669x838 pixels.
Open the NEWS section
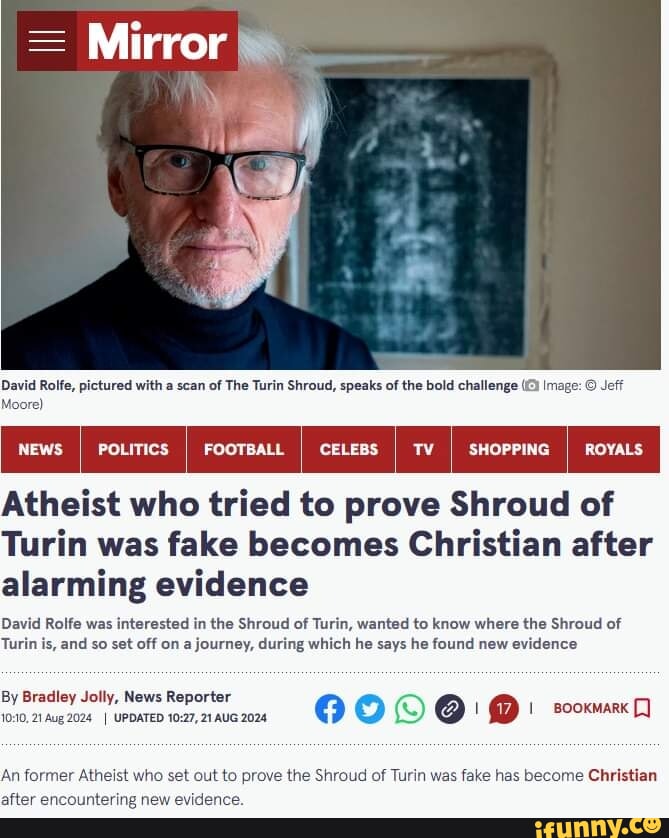click(41, 449)
